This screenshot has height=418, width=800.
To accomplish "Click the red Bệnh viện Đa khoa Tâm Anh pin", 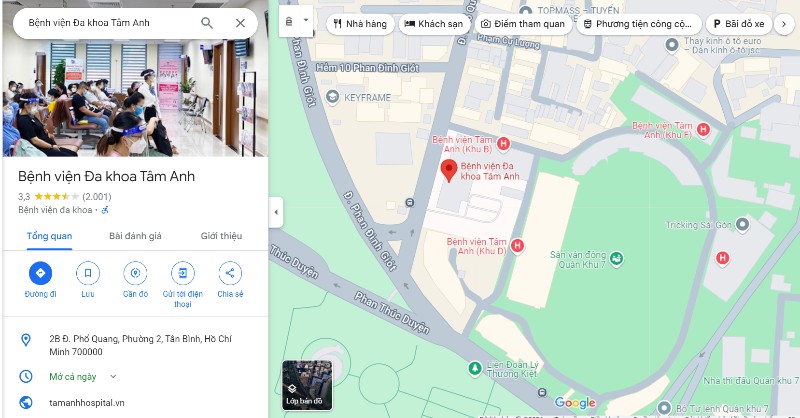I will click(x=448, y=170).
